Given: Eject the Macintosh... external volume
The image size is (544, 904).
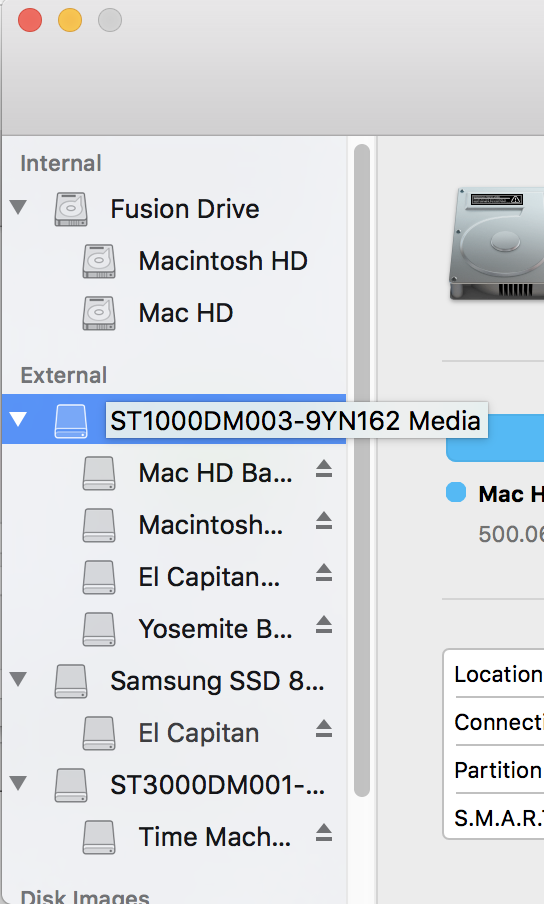Looking at the screenshot, I should 324,521.
